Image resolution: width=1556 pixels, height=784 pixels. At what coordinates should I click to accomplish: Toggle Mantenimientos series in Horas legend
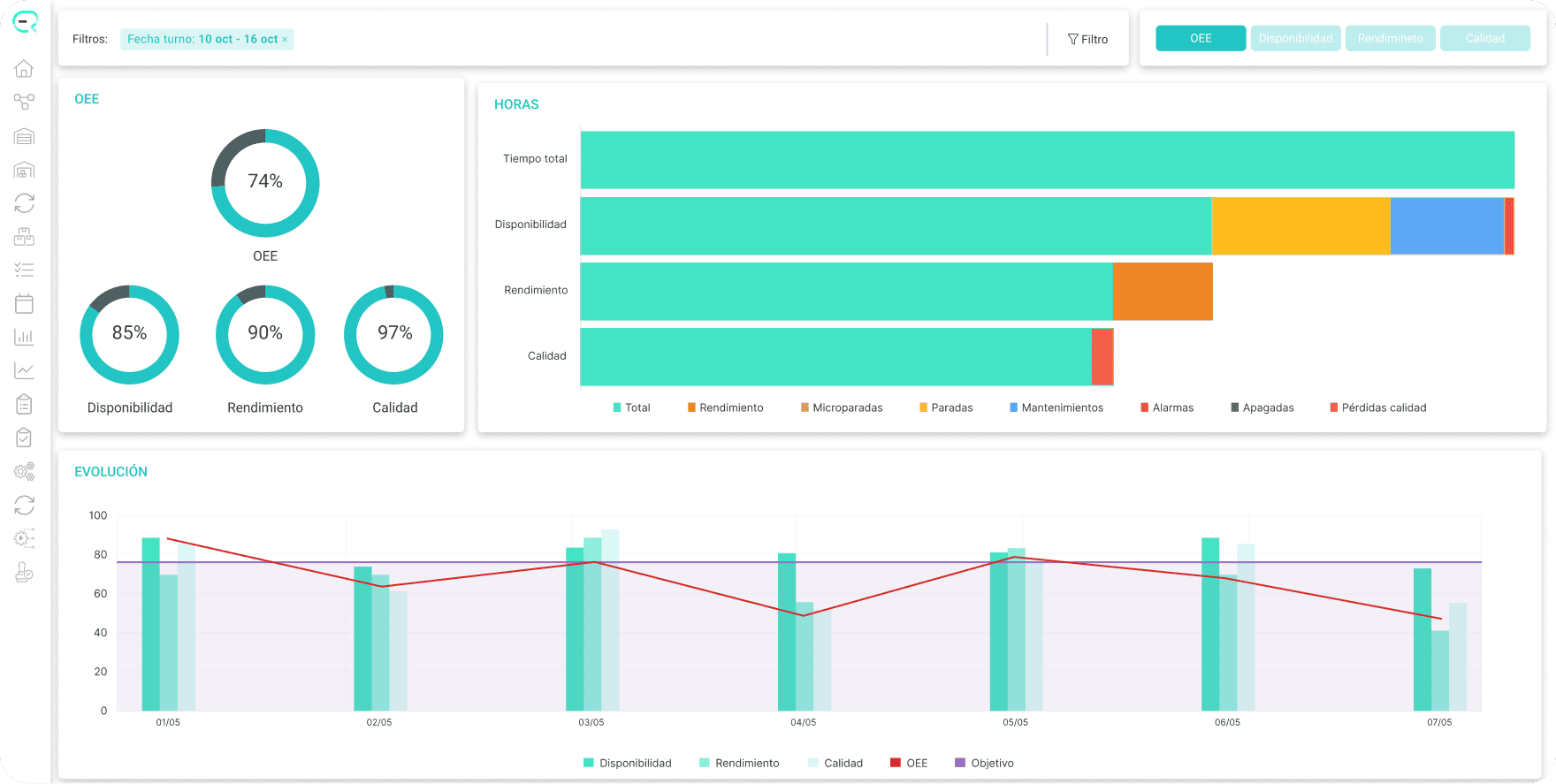(x=1056, y=407)
